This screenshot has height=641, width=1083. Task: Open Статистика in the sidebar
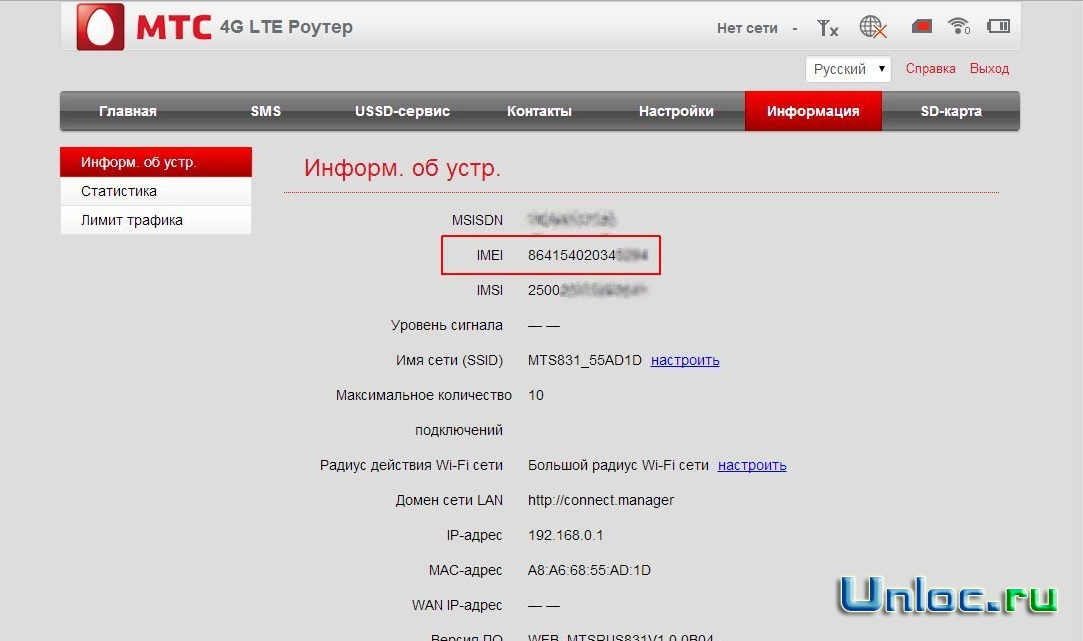[x=156, y=191]
